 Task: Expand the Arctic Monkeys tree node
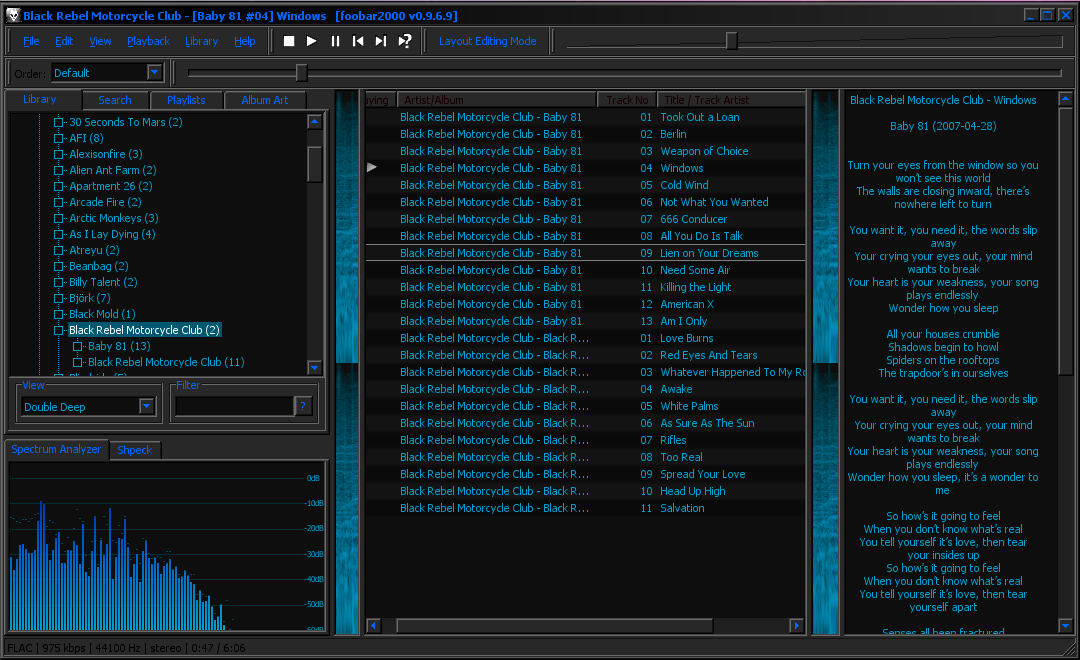click(x=57, y=218)
